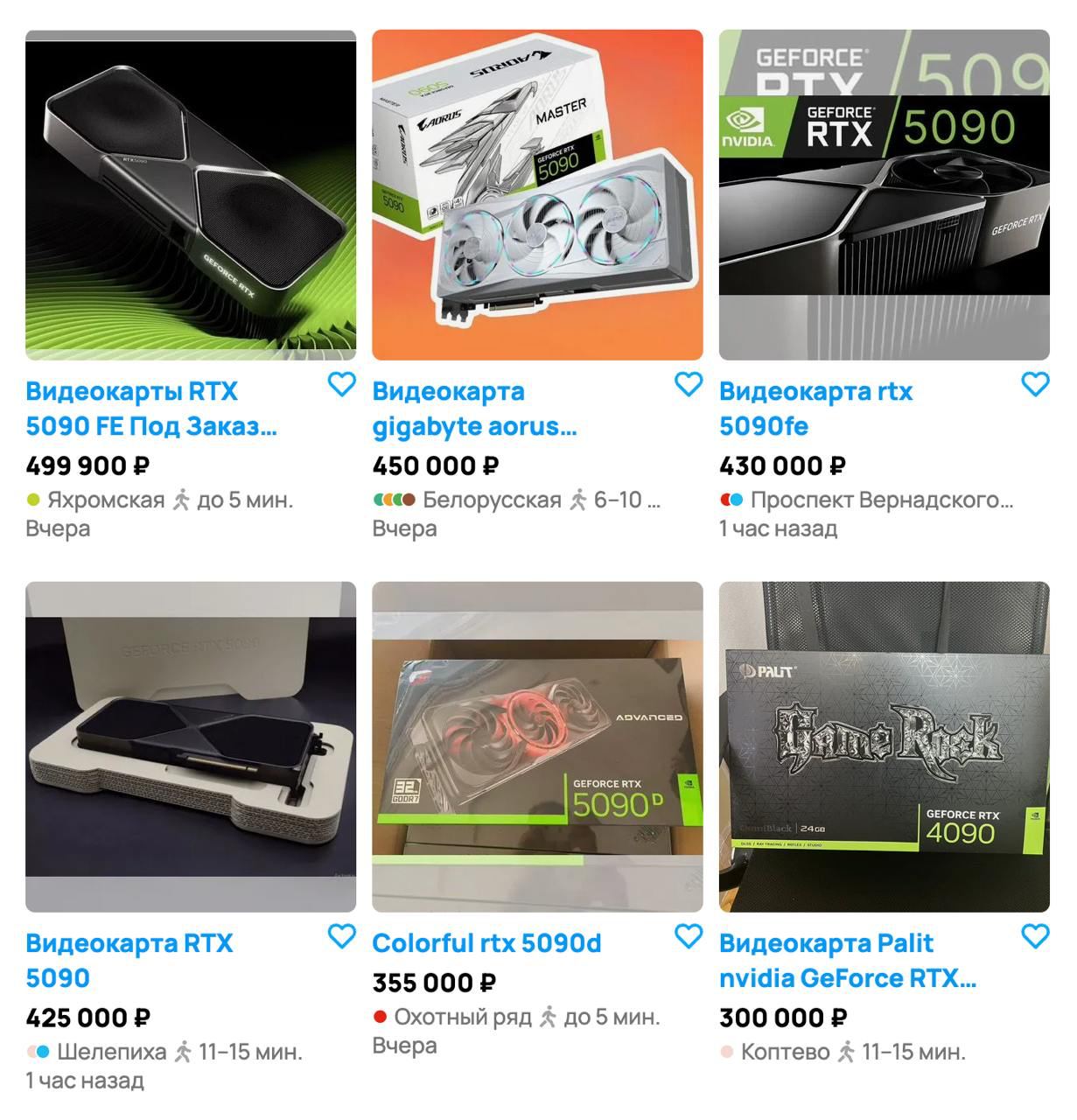View the Colorful Advanced 5090D box photo
Image resolution: width=1077 pixels, height=1120 pixels.
[537, 746]
